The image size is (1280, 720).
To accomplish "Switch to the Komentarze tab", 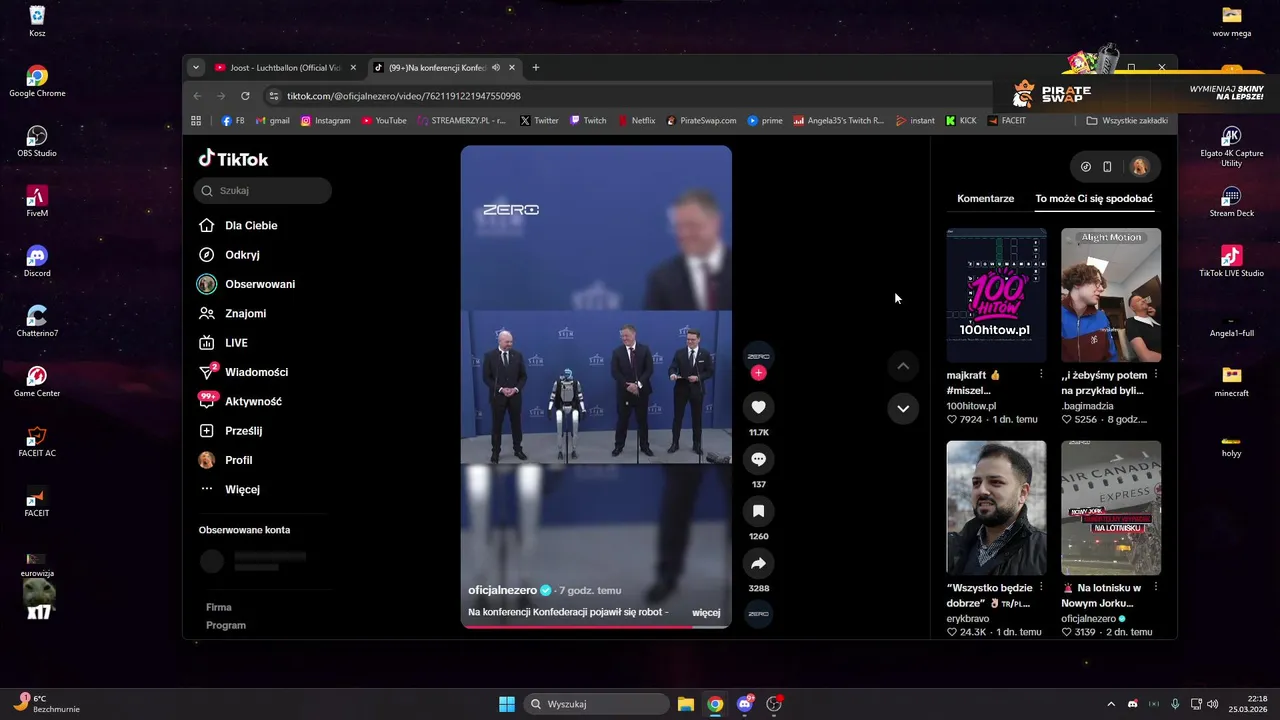I will point(985,198).
